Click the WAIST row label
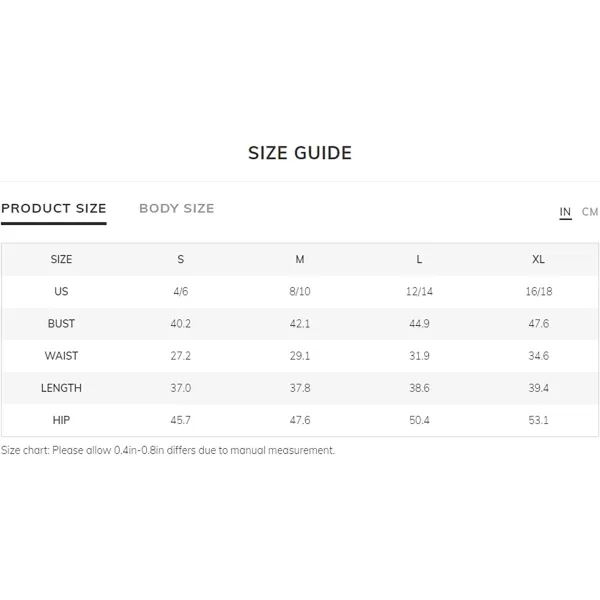This screenshot has height=600, width=600. click(61, 356)
